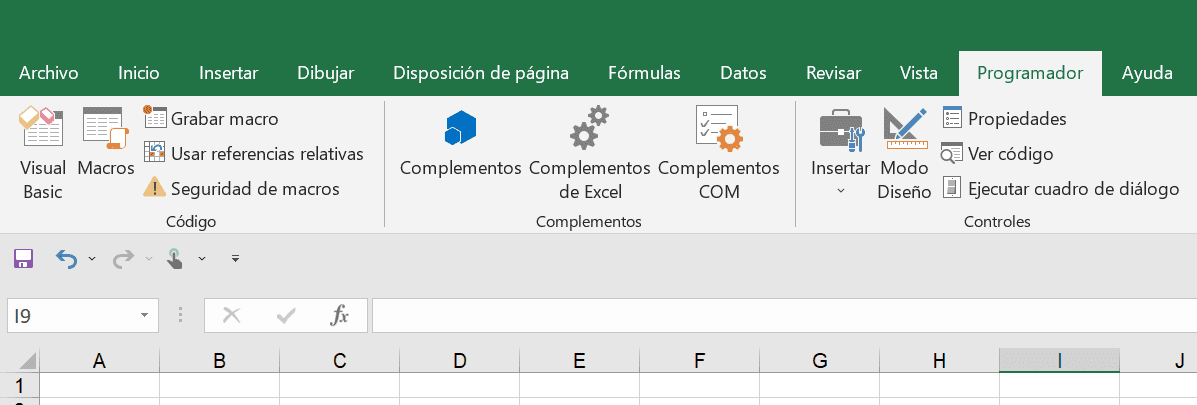Toggle Usar referencias relativas
This screenshot has height=405, width=1197.
[x=254, y=154]
